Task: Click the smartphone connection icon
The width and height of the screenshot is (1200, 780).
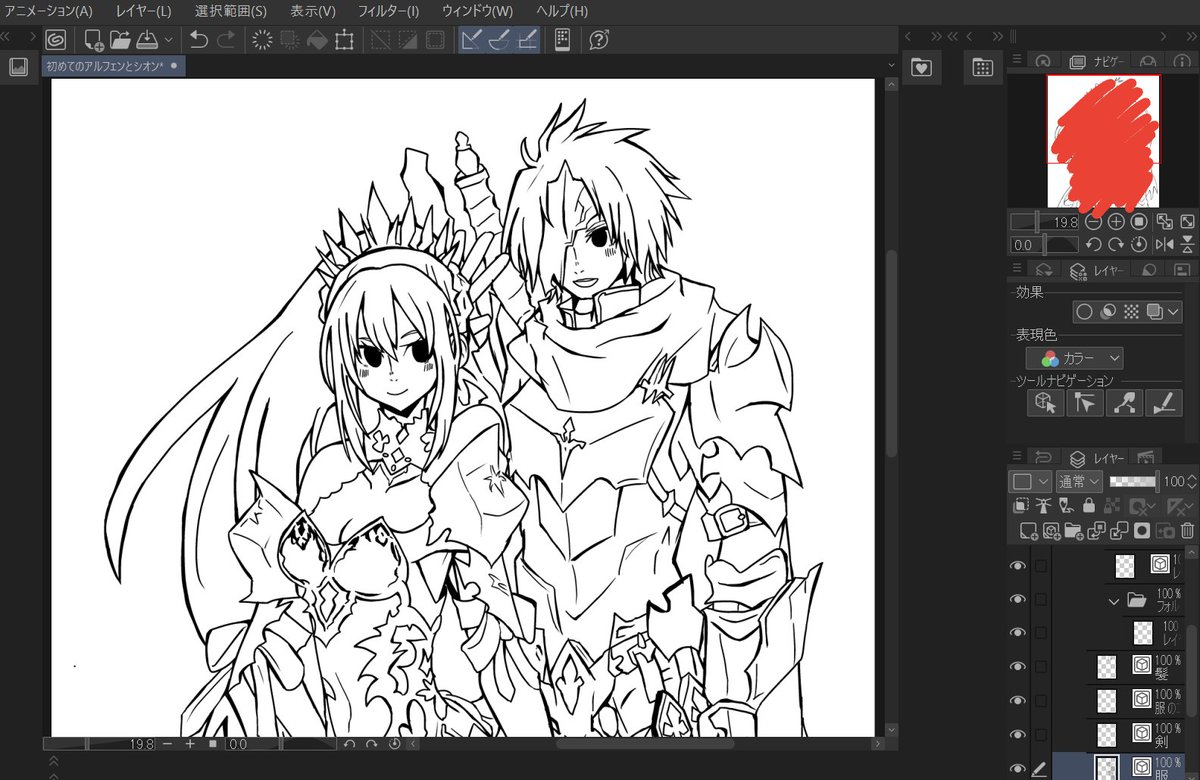Action: tap(562, 40)
